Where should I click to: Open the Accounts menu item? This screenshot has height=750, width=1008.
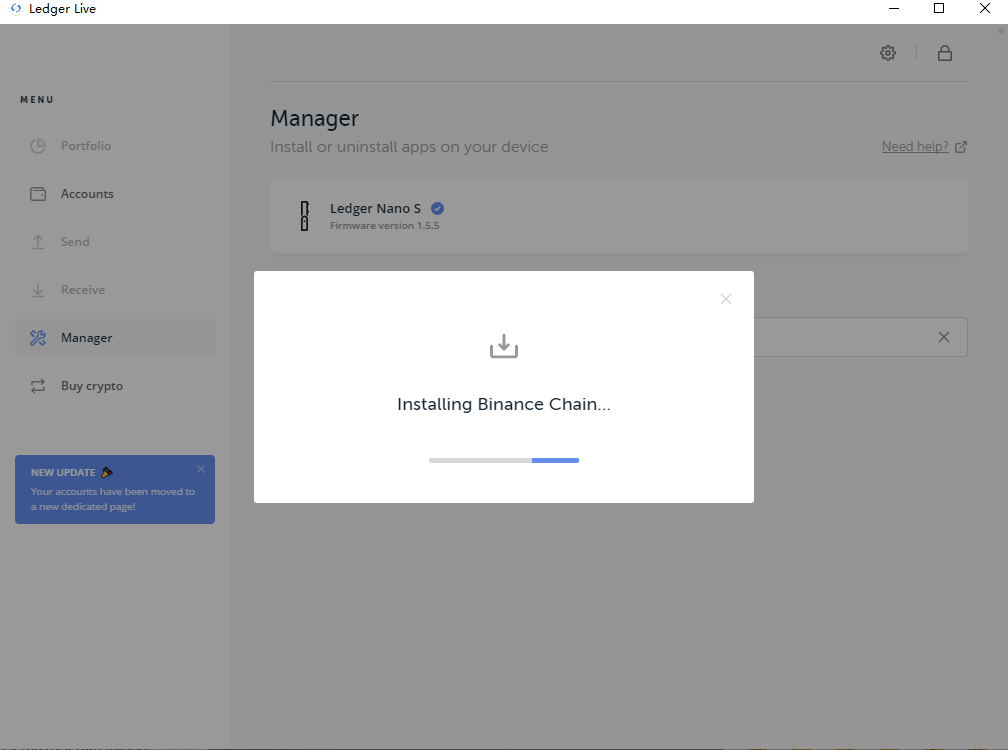(x=87, y=194)
